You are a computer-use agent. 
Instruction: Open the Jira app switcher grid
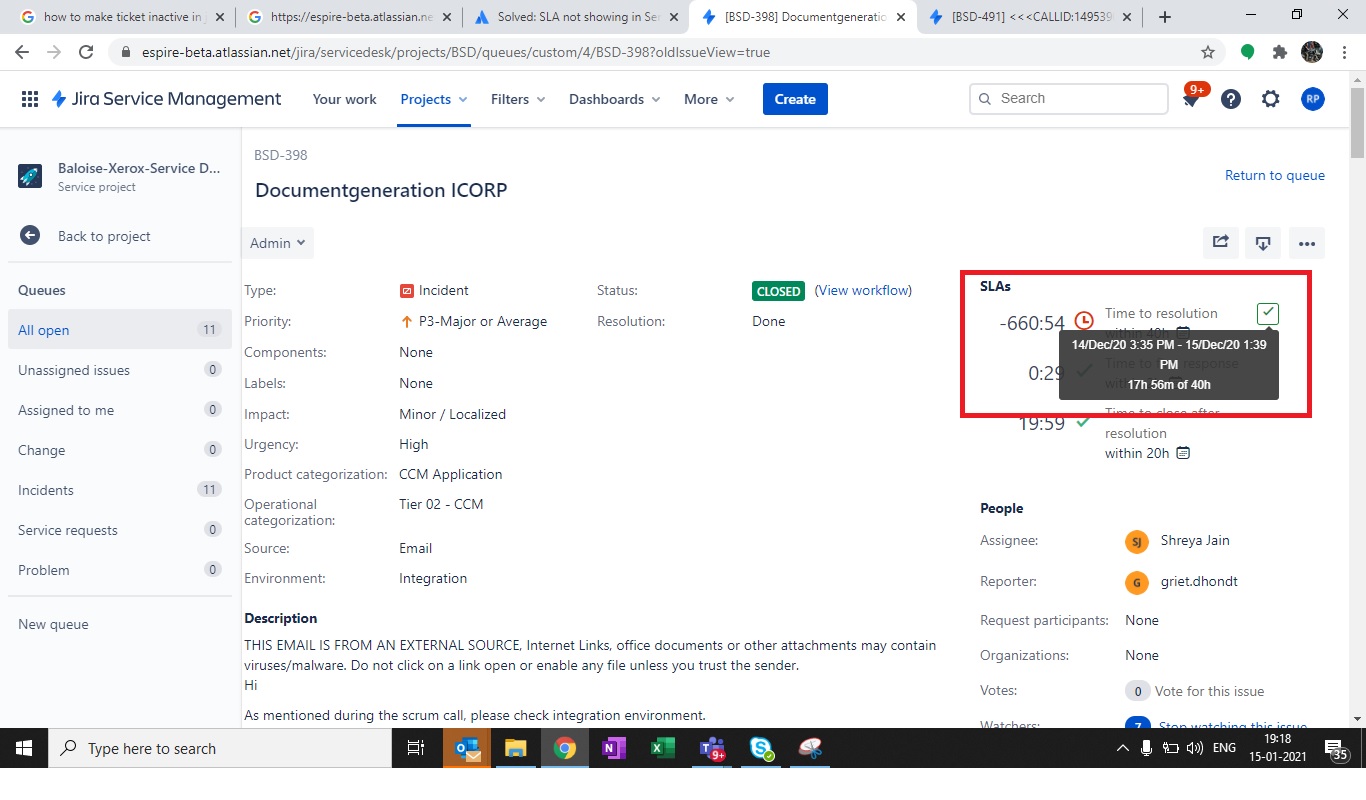pos(30,99)
